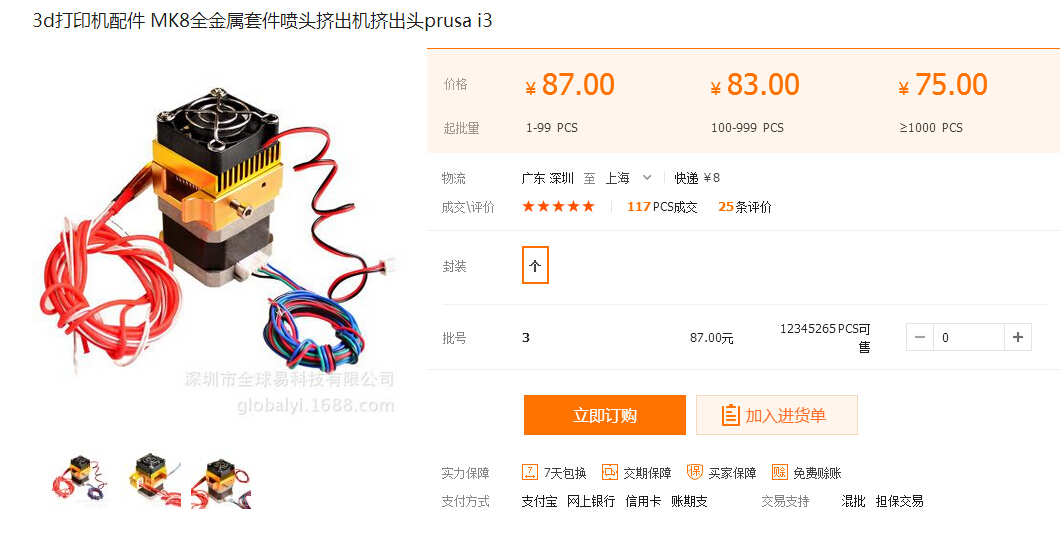This screenshot has height=536, width=1060.
Task: Click the 担保交易 trade support text
Action: [899, 502]
